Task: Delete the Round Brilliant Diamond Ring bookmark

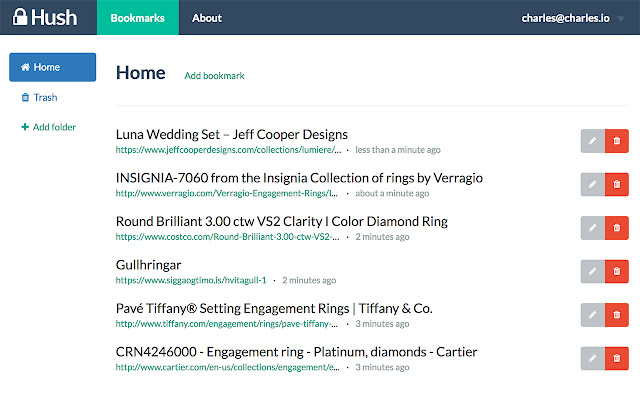Action: (x=616, y=228)
